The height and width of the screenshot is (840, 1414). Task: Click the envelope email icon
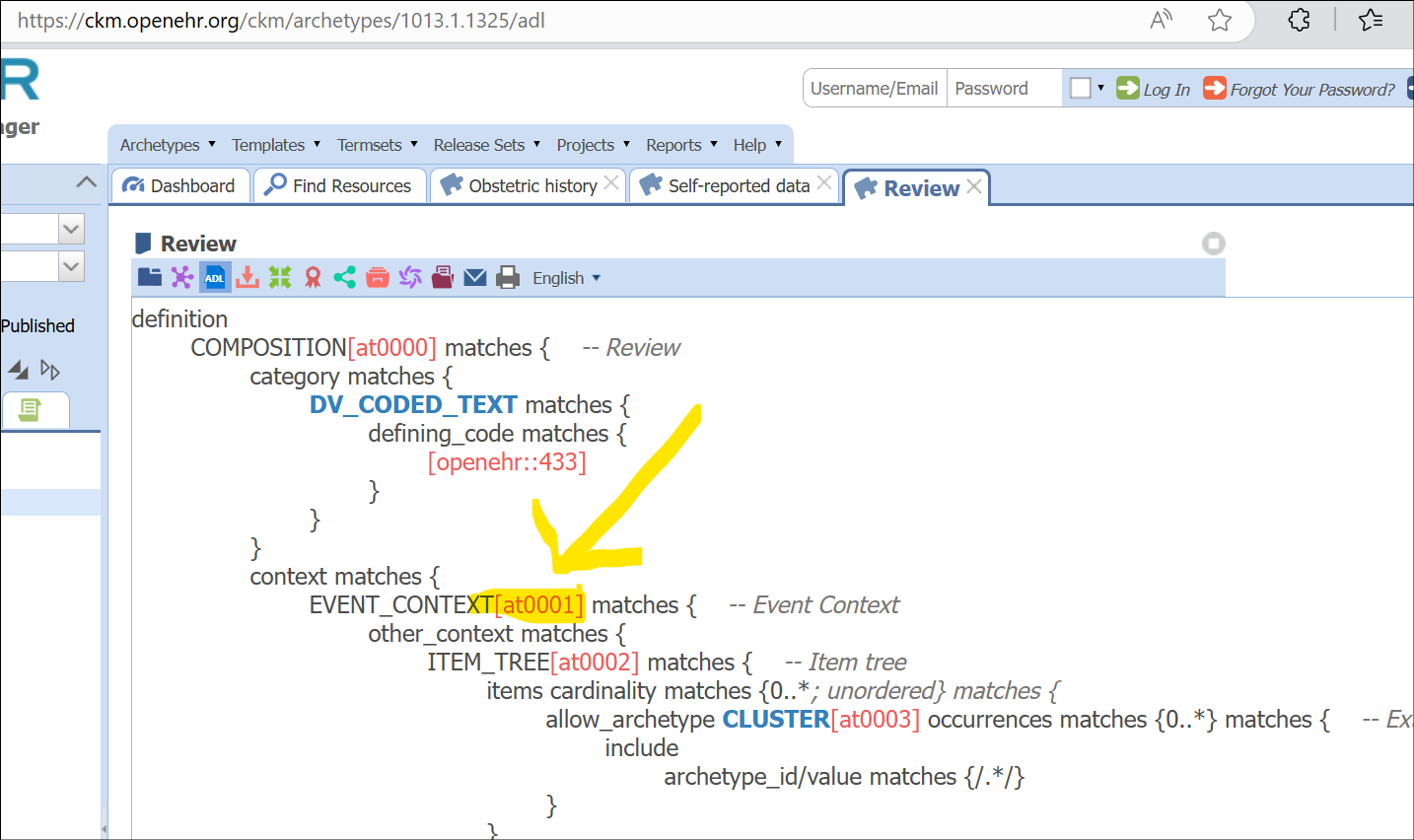(475, 278)
